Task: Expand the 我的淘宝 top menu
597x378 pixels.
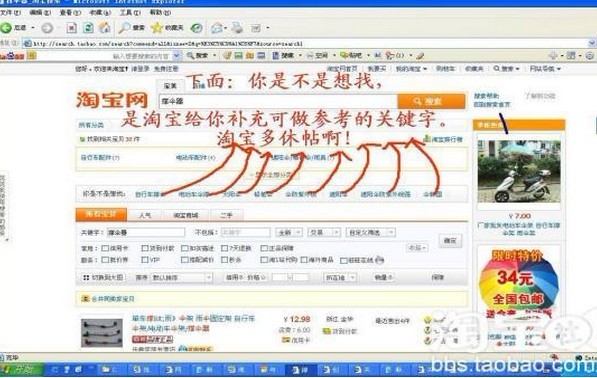Action: (x=412, y=69)
